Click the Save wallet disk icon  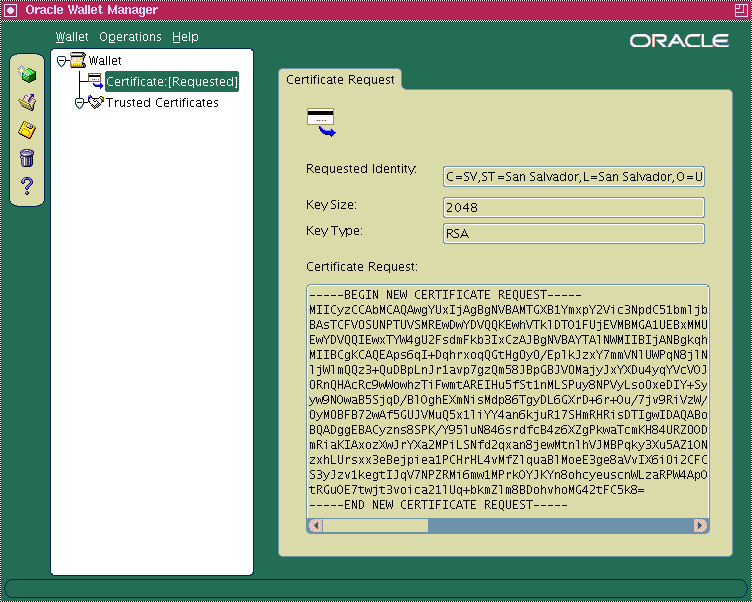click(x=27, y=130)
